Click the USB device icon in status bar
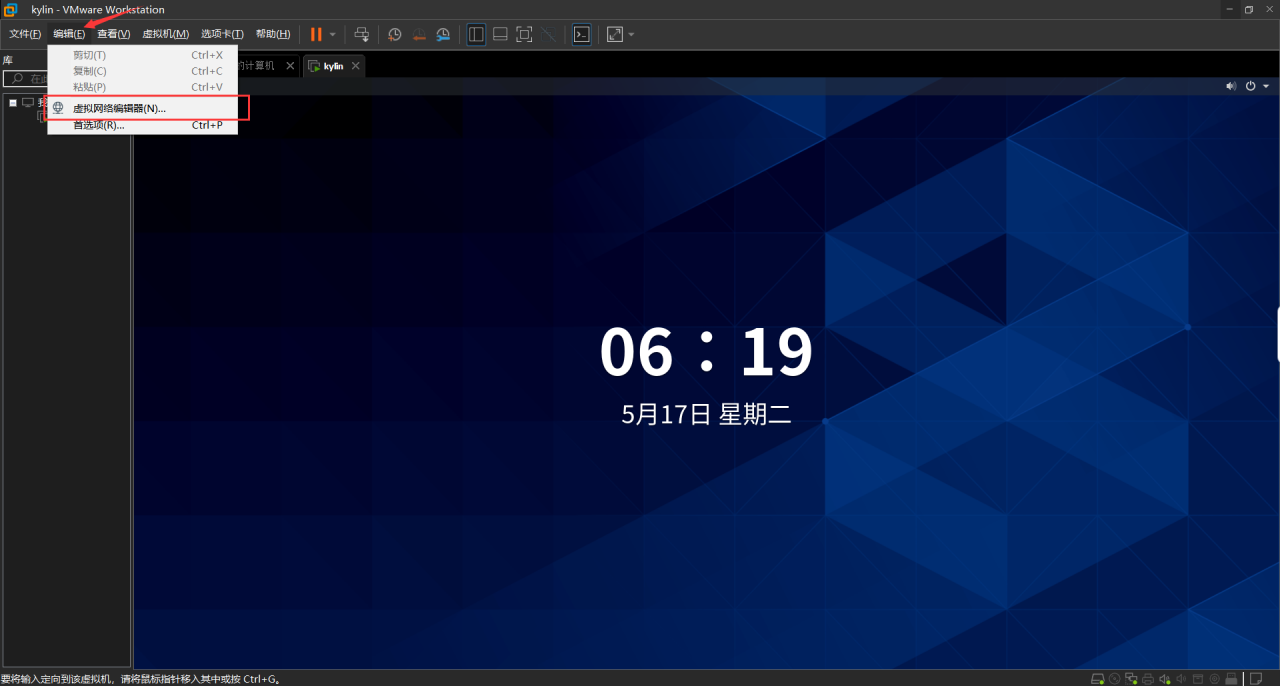The image size is (1280, 686). 1231,677
